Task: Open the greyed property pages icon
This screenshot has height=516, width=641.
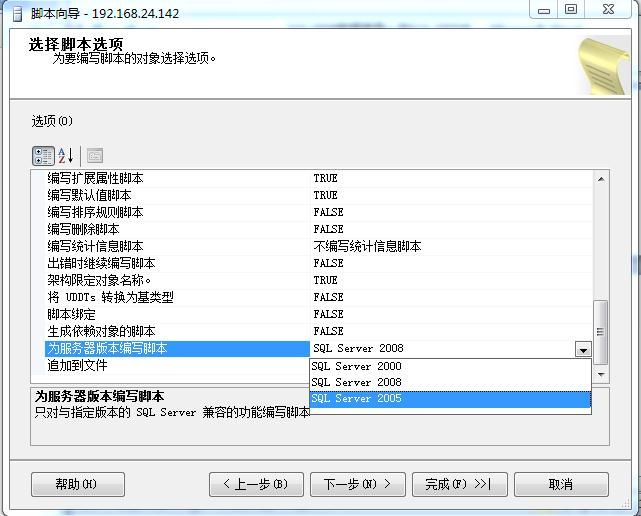Action: pyautogui.click(x=95, y=156)
